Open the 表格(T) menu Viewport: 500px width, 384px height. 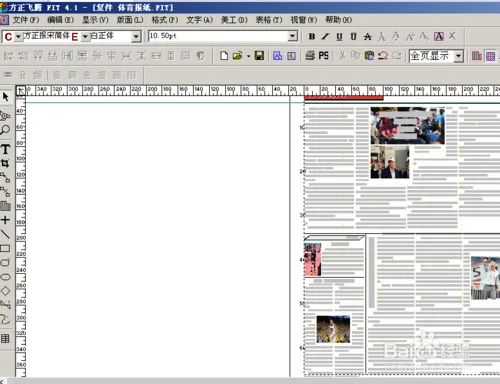269,20
